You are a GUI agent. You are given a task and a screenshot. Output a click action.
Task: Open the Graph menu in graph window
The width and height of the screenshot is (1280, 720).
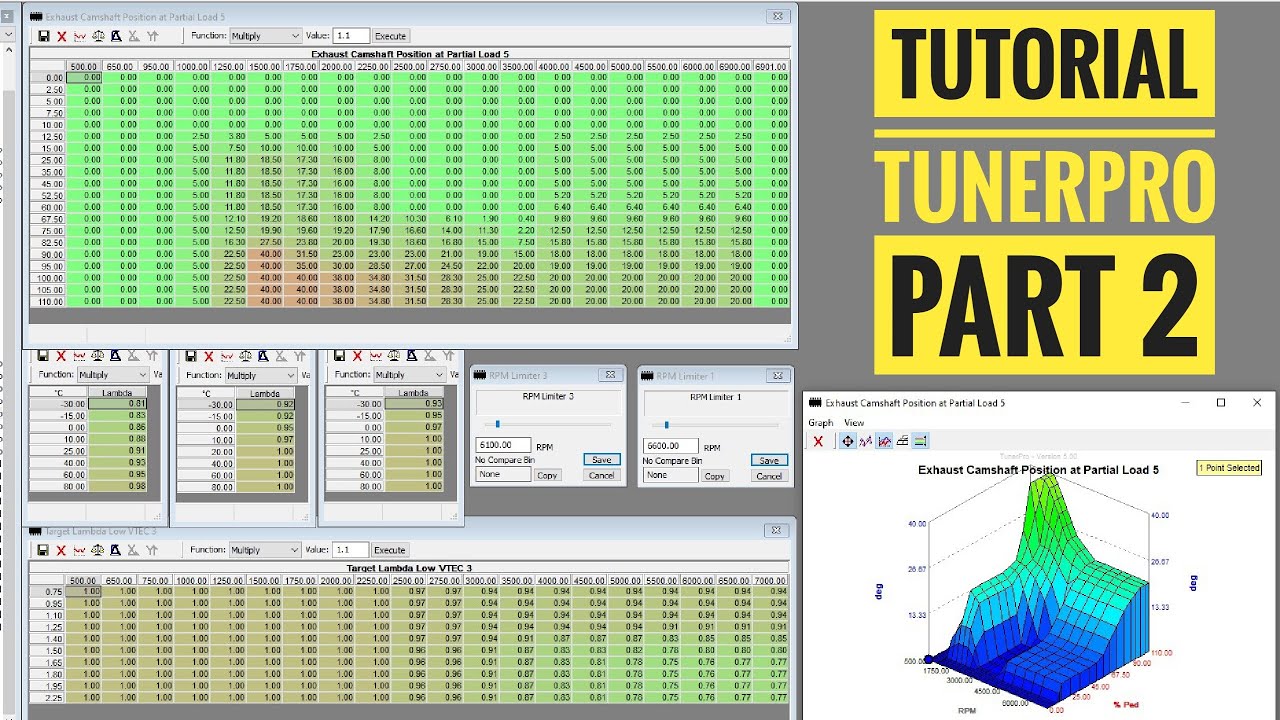(821, 423)
